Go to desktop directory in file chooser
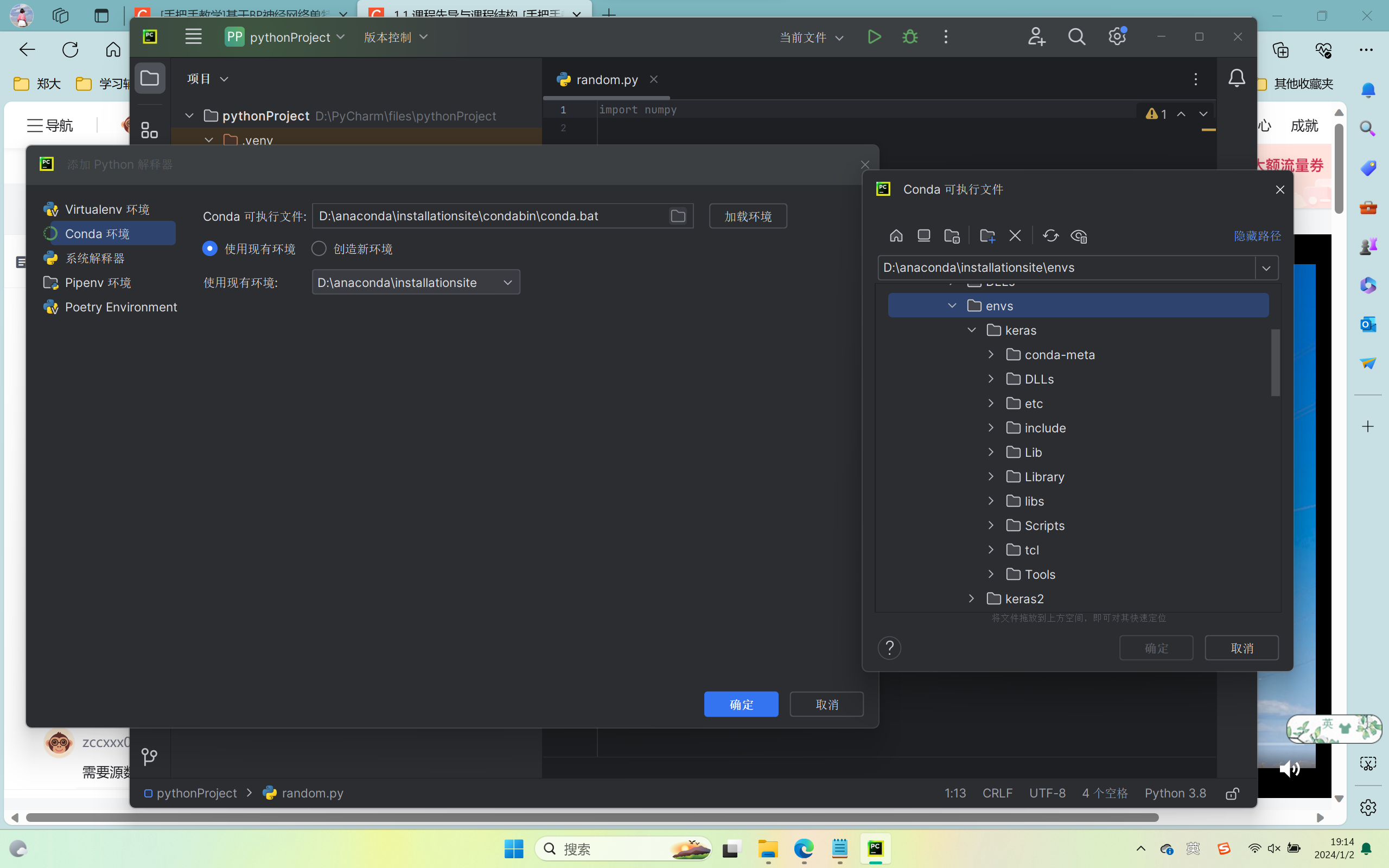1389x868 pixels. click(x=923, y=236)
